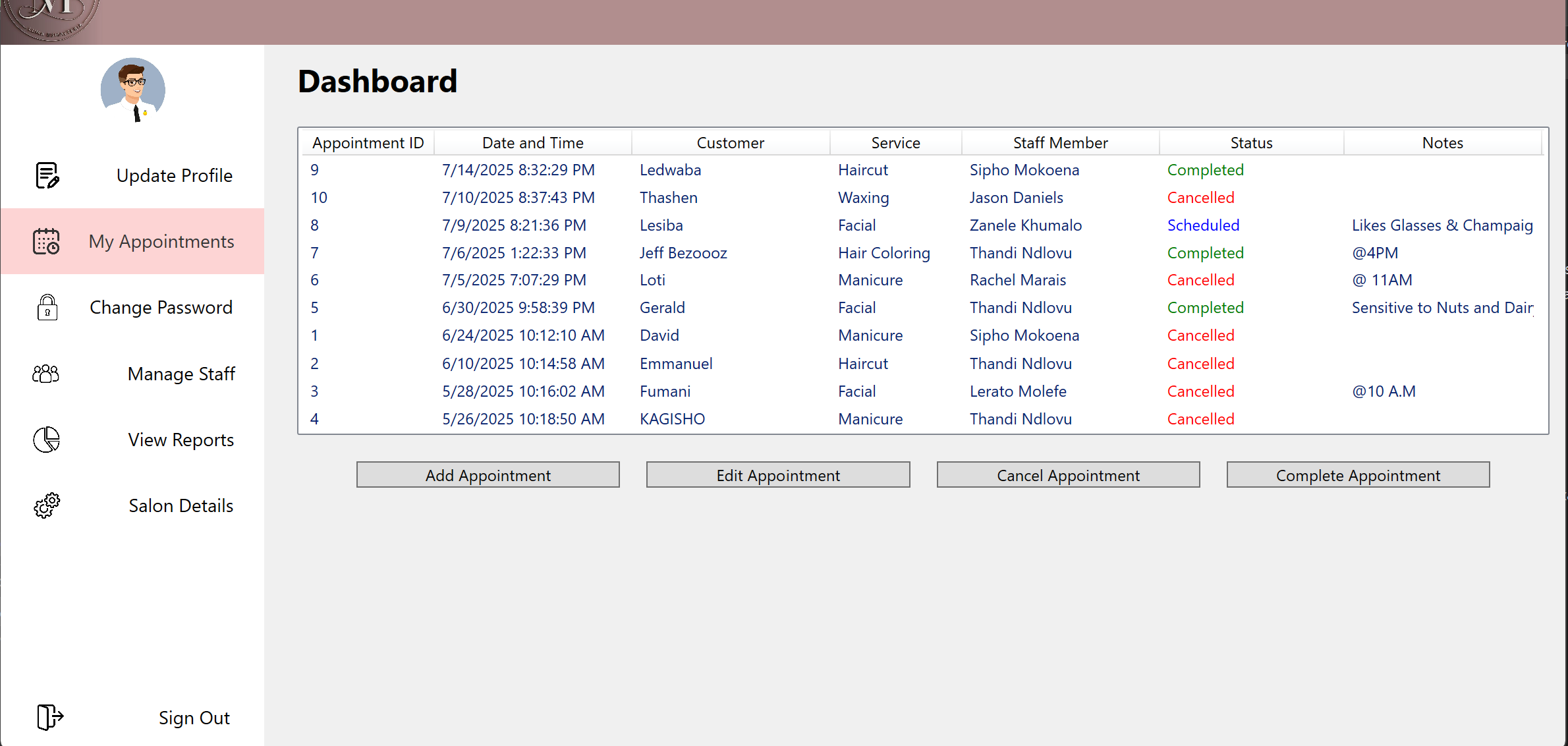The width and height of the screenshot is (1568, 746).
Task: Open Salon Details from the sidebar menu
Action: point(181,505)
